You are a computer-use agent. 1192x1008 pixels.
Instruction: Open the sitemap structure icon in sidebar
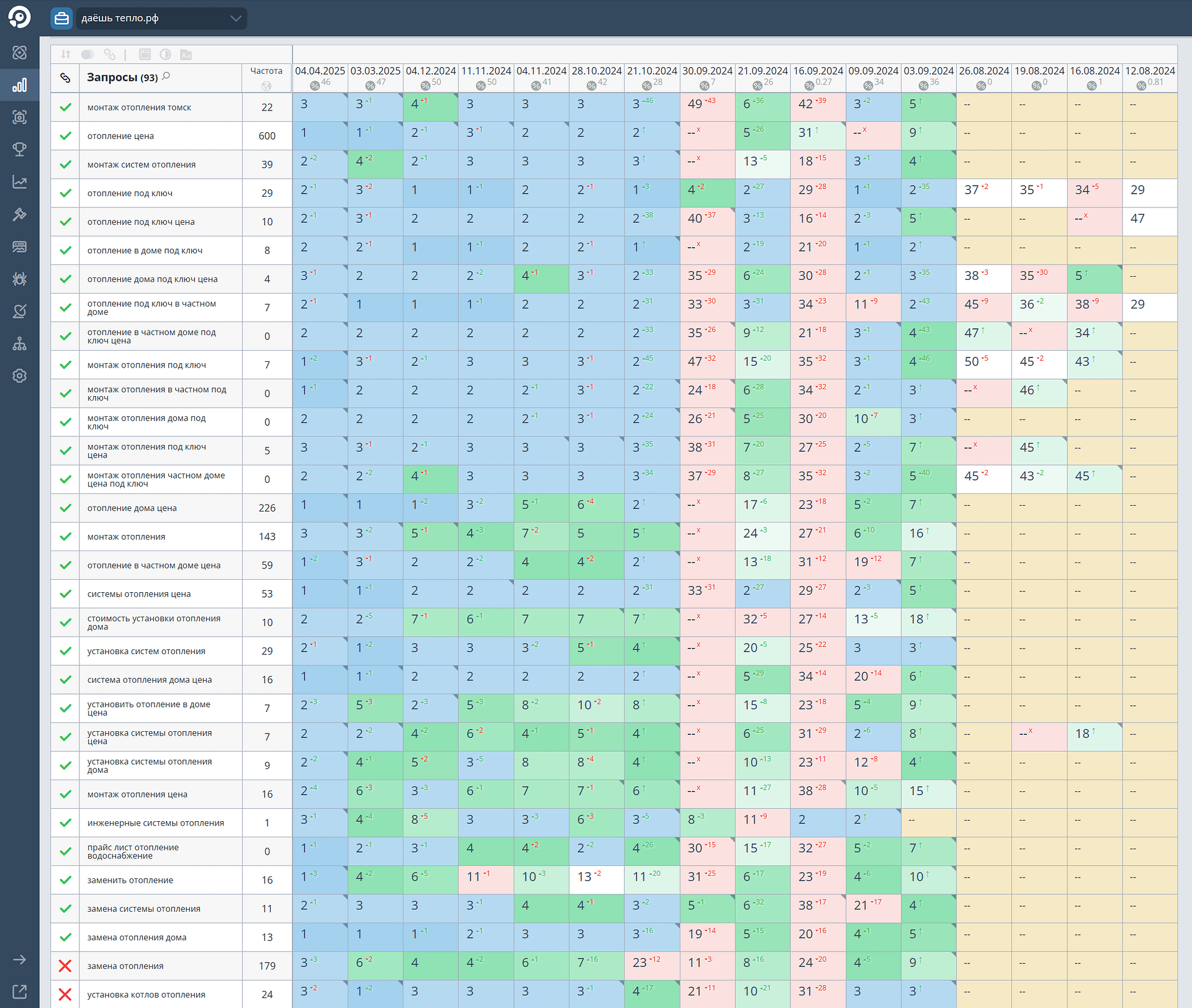tap(19, 343)
